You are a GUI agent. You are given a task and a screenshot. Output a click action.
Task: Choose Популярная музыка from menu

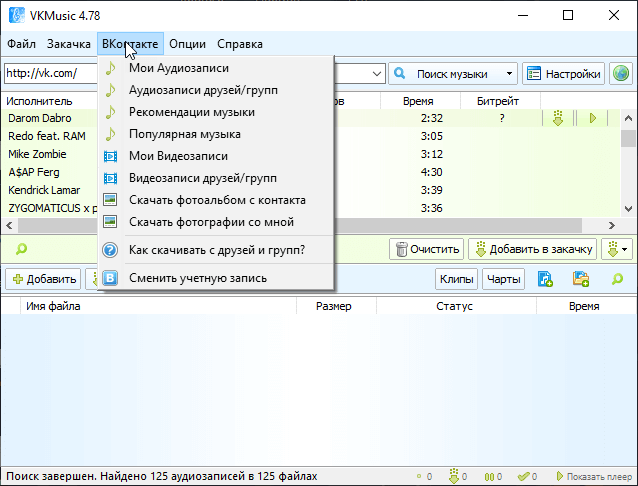click(216, 134)
